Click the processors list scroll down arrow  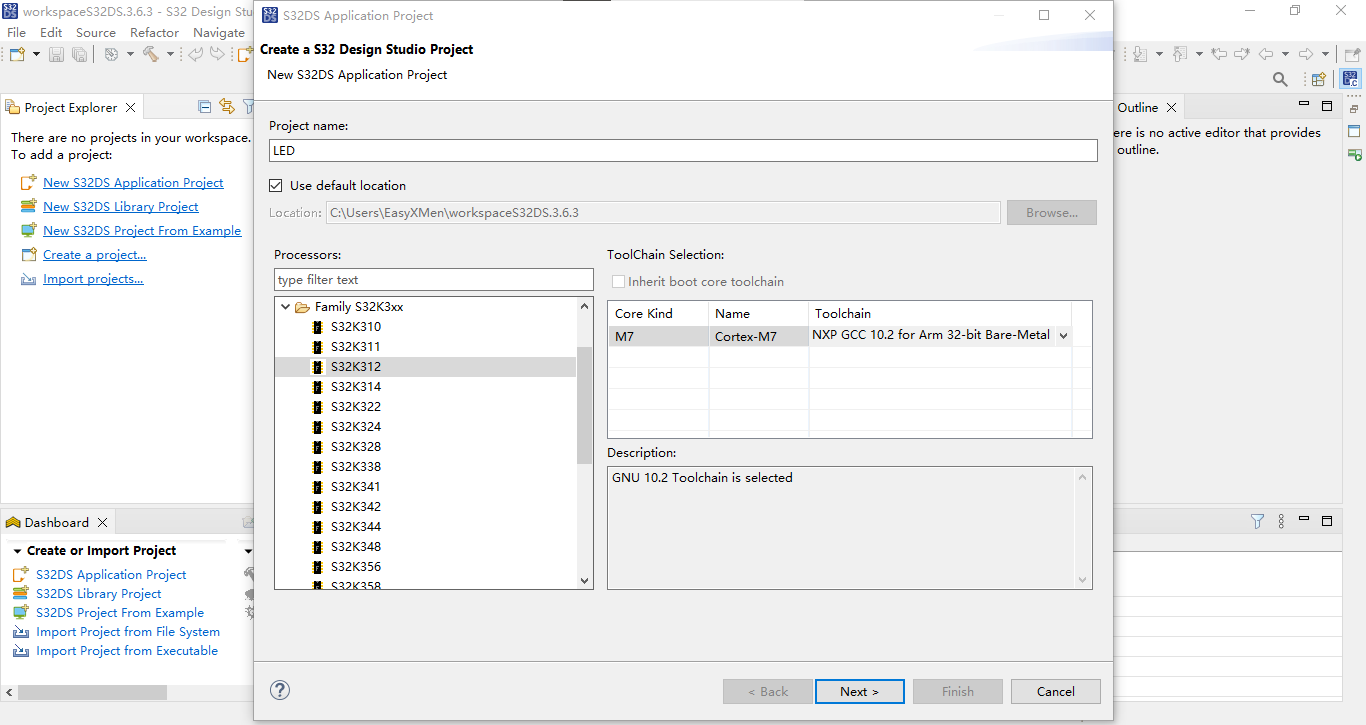click(x=585, y=580)
